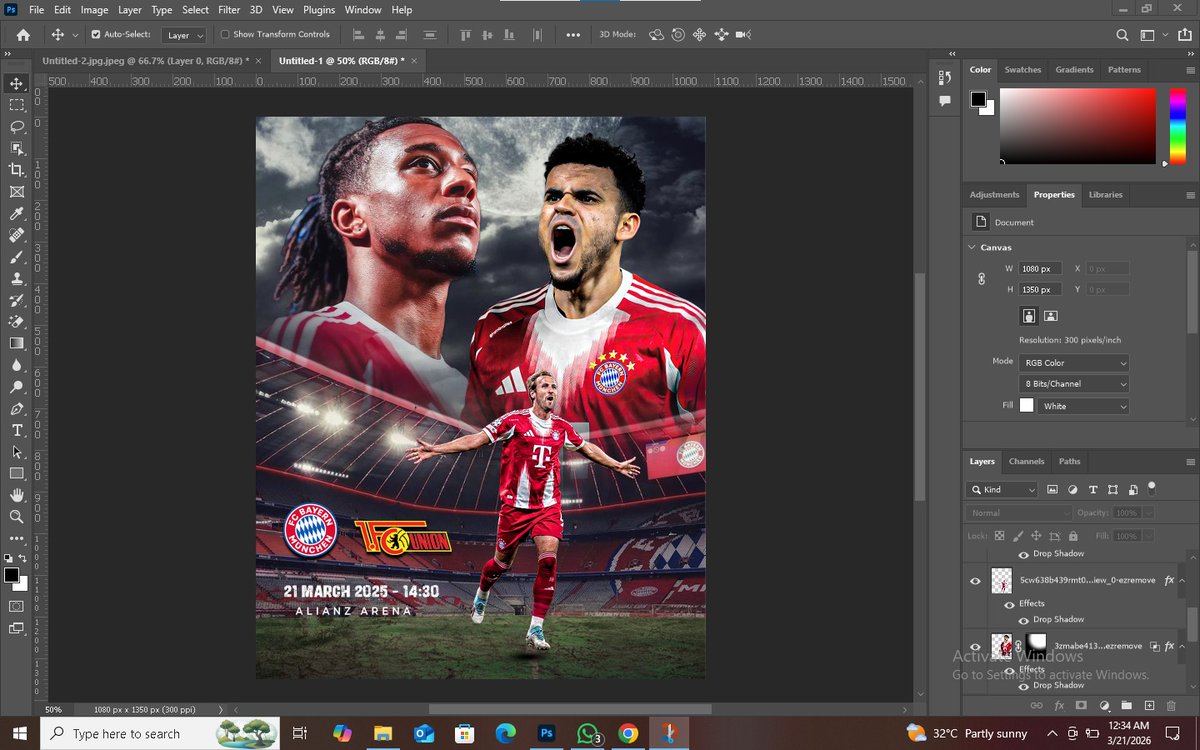
Task: Open the layer filter Kind dropdown
Action: click(1003, 490)
